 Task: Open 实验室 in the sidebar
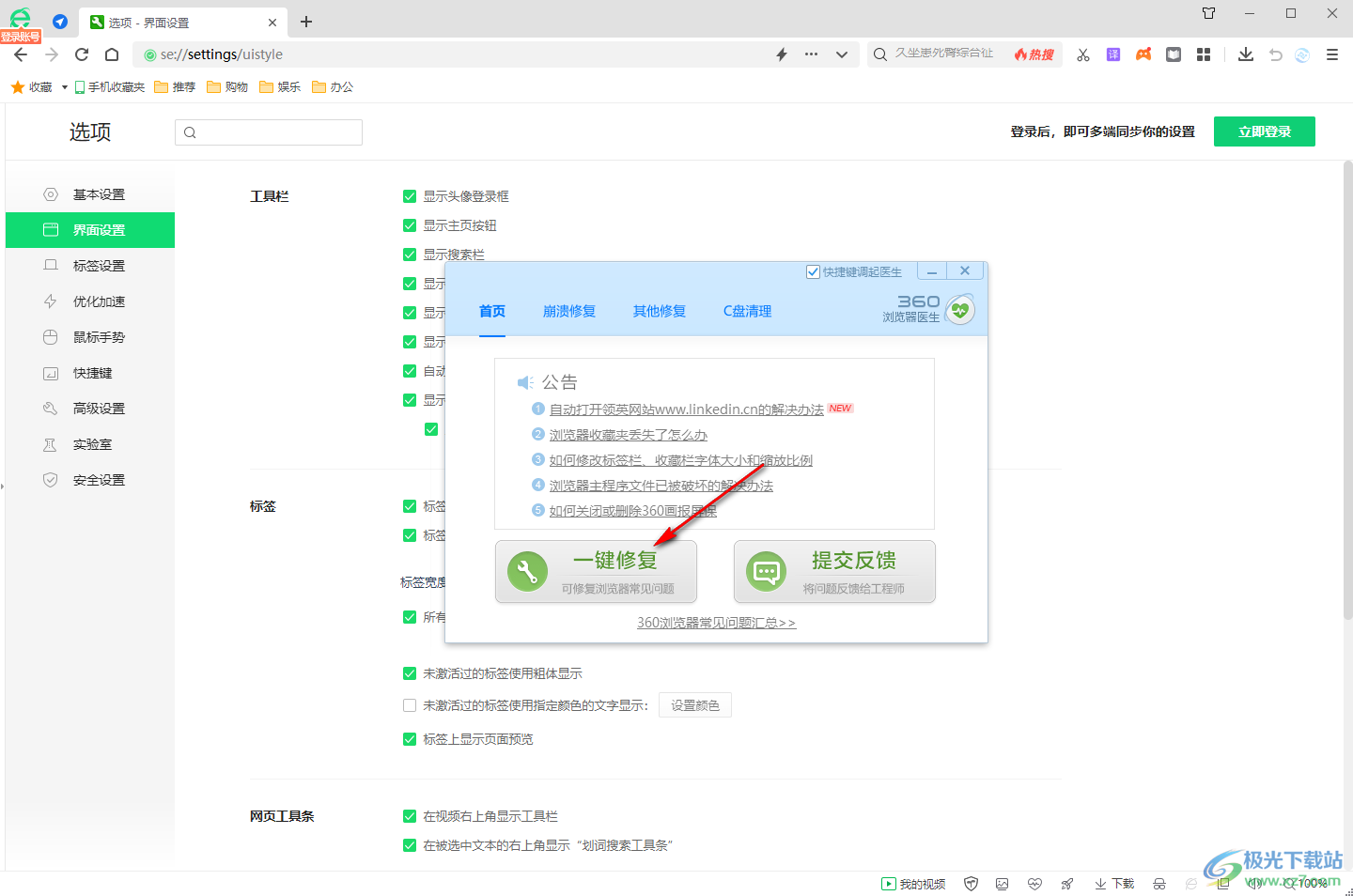coord(90,444)
